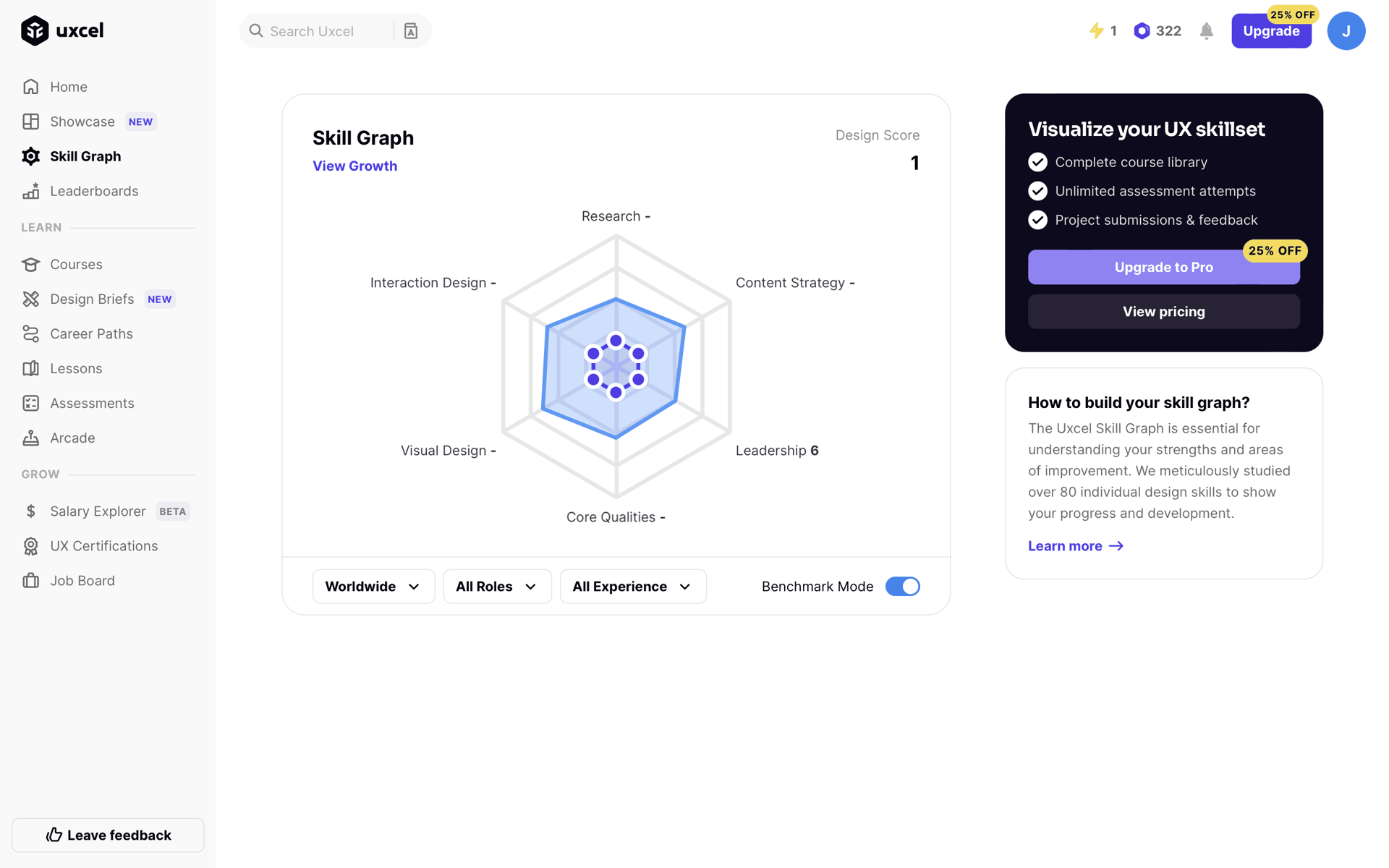Image resolution: width=1389 pixels, height=868 pixels.
Task: Click the lightning bolt streak icon
Action: pyautogui.click(x=1097, y=30)
